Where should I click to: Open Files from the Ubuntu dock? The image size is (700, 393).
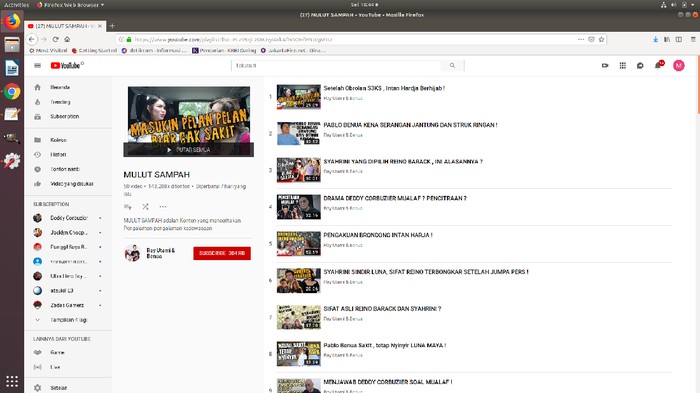(12, 45)
